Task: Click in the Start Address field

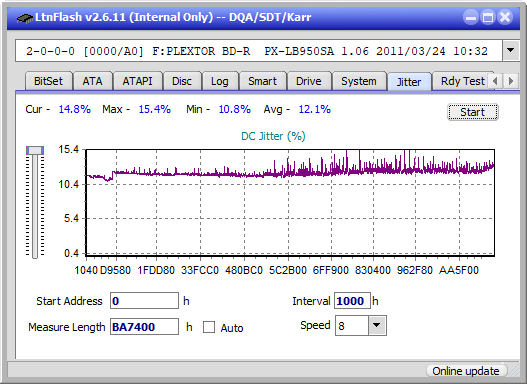Action: (145, 300)
